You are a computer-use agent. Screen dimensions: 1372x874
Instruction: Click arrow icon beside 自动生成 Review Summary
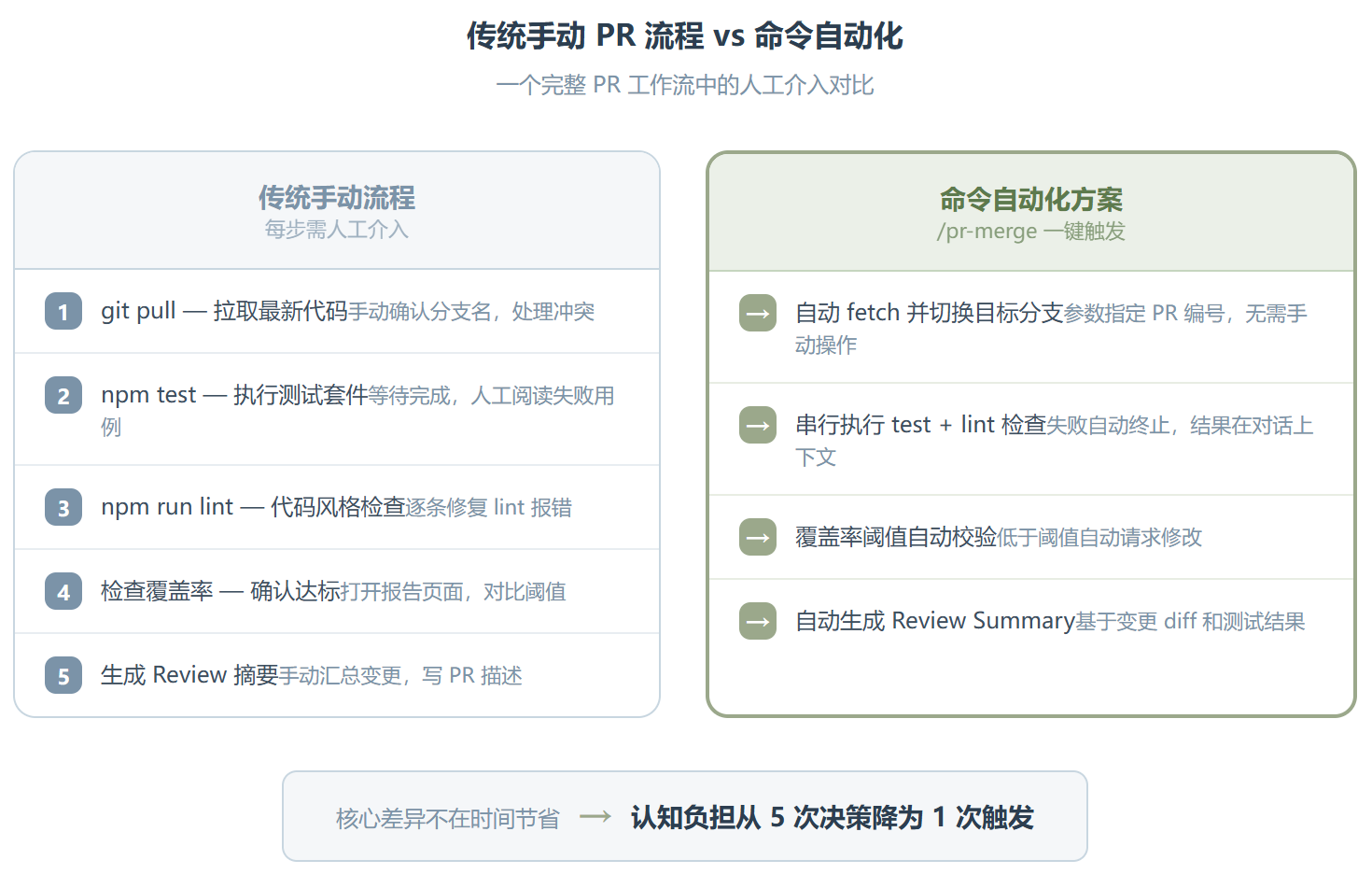point(758,622)
